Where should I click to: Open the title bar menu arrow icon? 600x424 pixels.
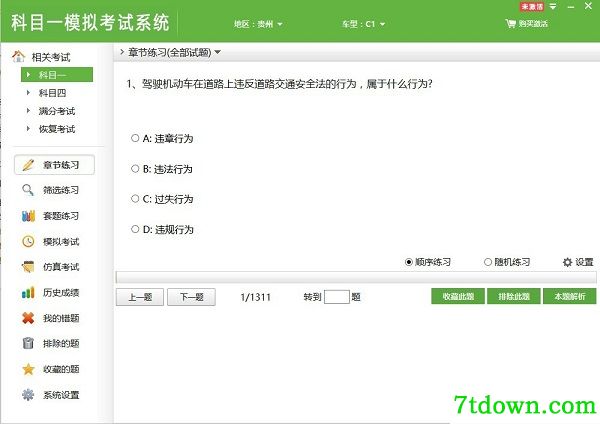[x=553, y=7]
